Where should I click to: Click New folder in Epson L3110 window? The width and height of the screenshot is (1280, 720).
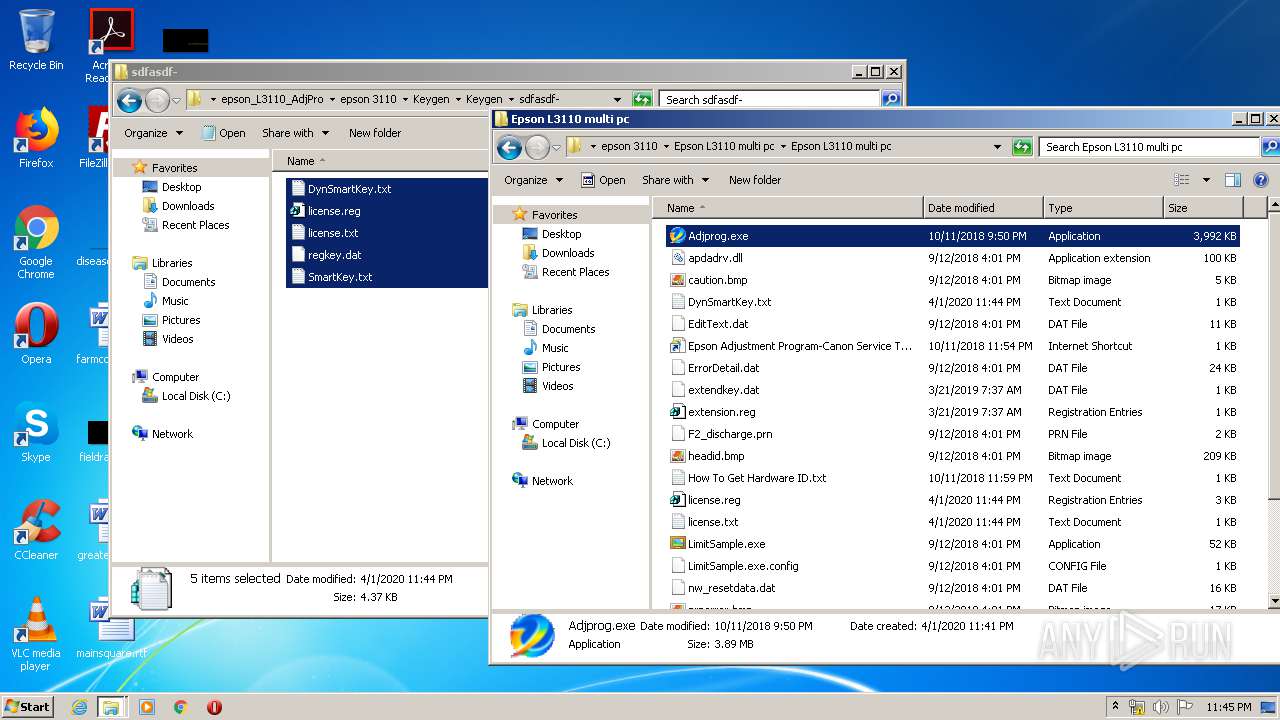755,180
